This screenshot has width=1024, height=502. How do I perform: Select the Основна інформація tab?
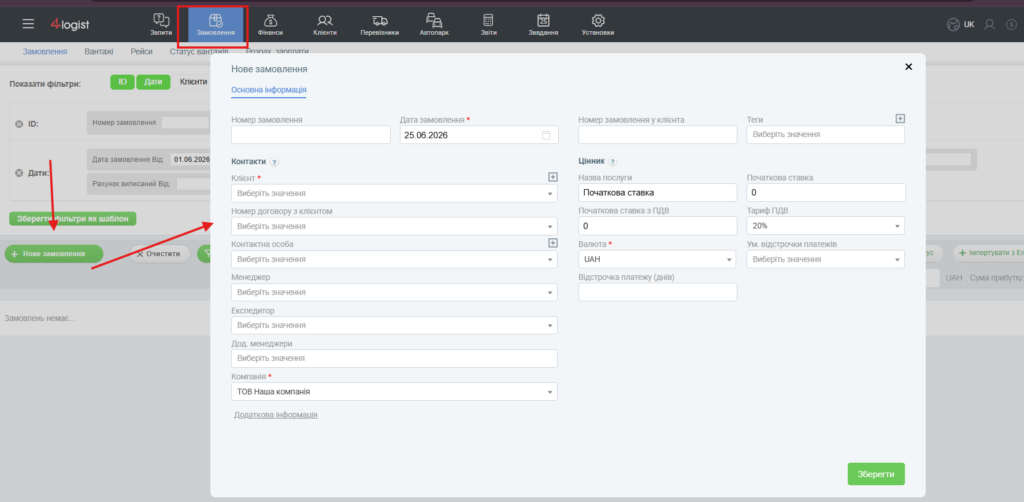(269, 90)
